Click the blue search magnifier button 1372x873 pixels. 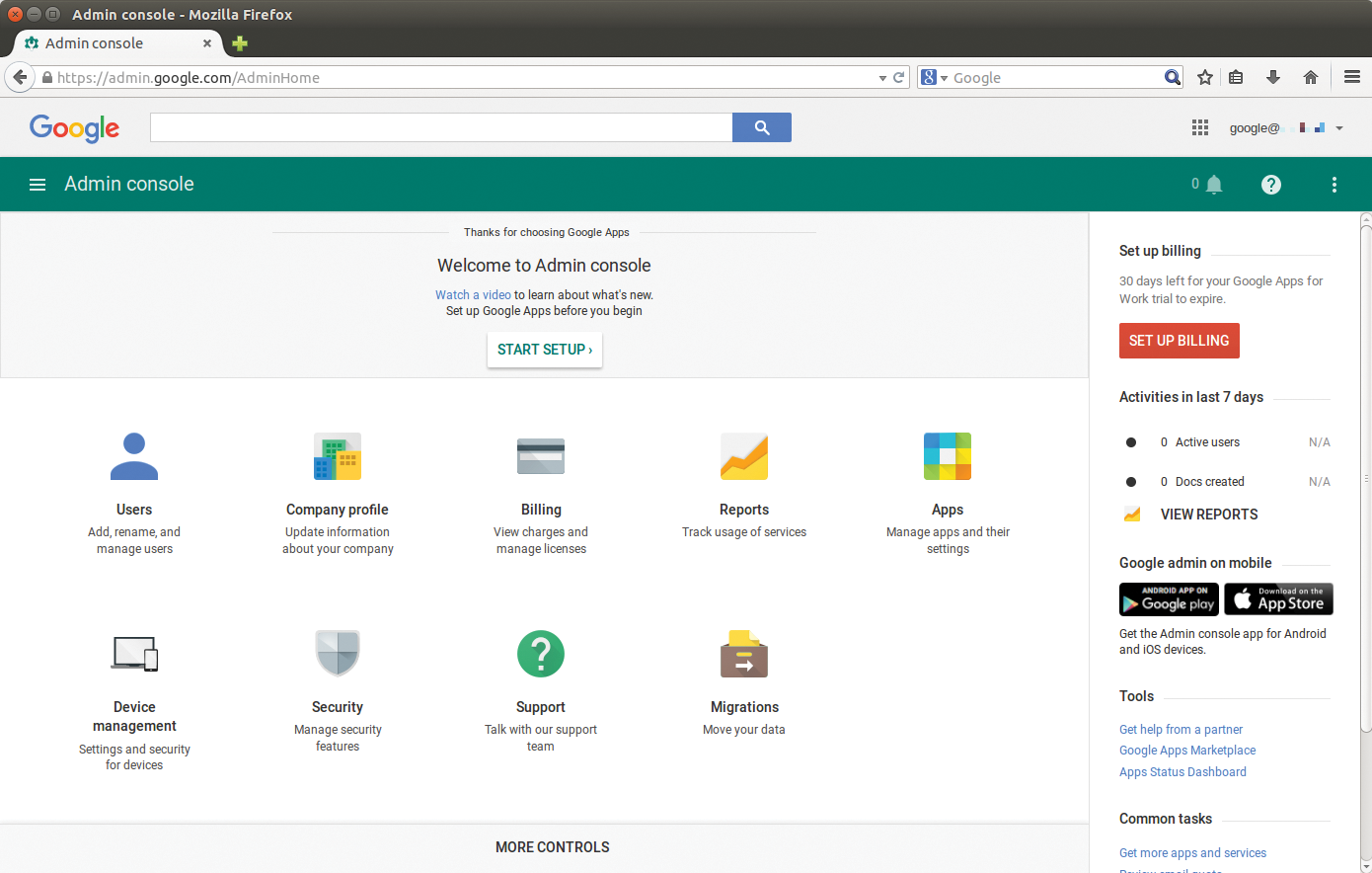click(762, 127)
